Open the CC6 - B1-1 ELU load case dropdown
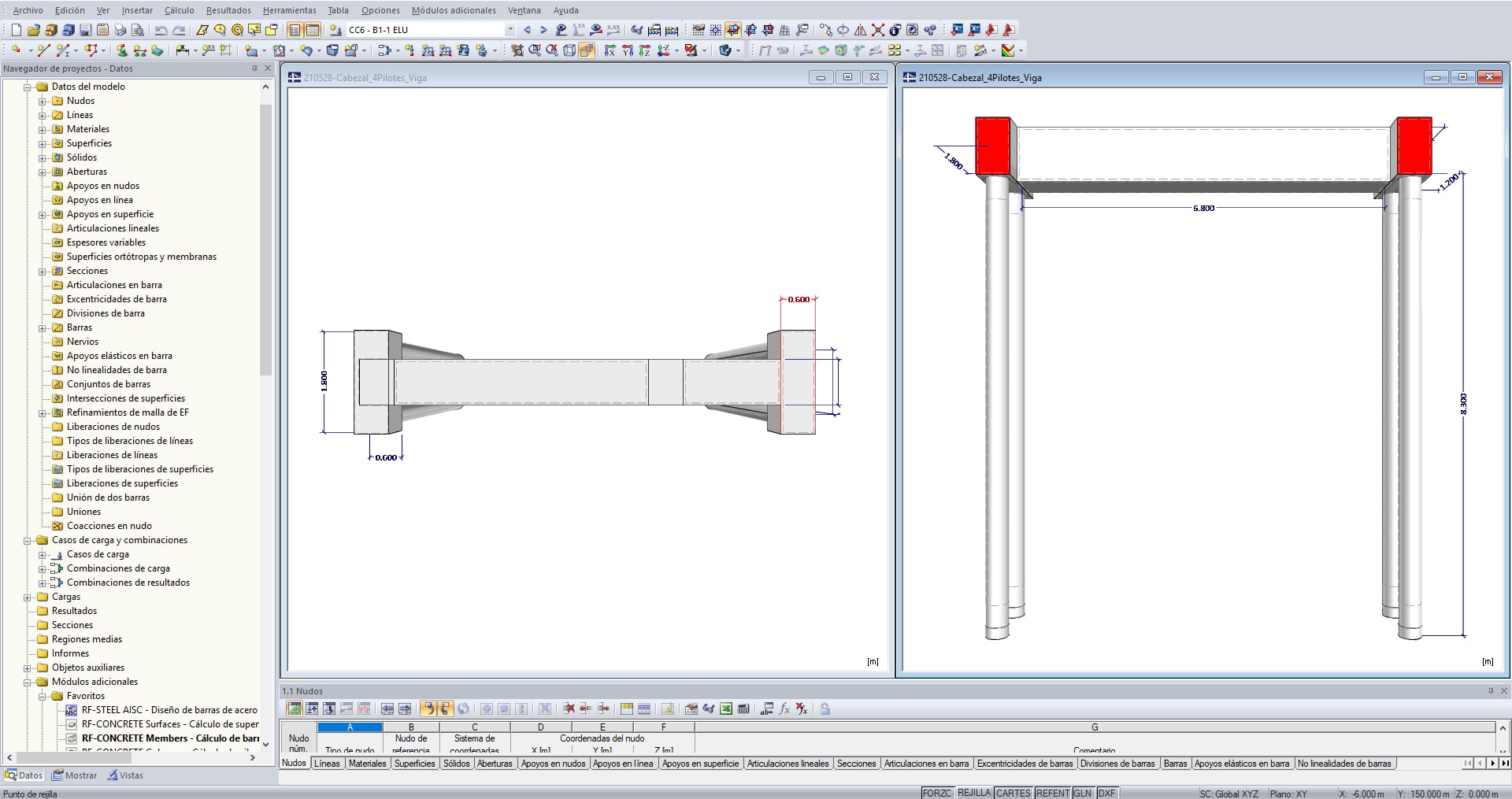 510,30
